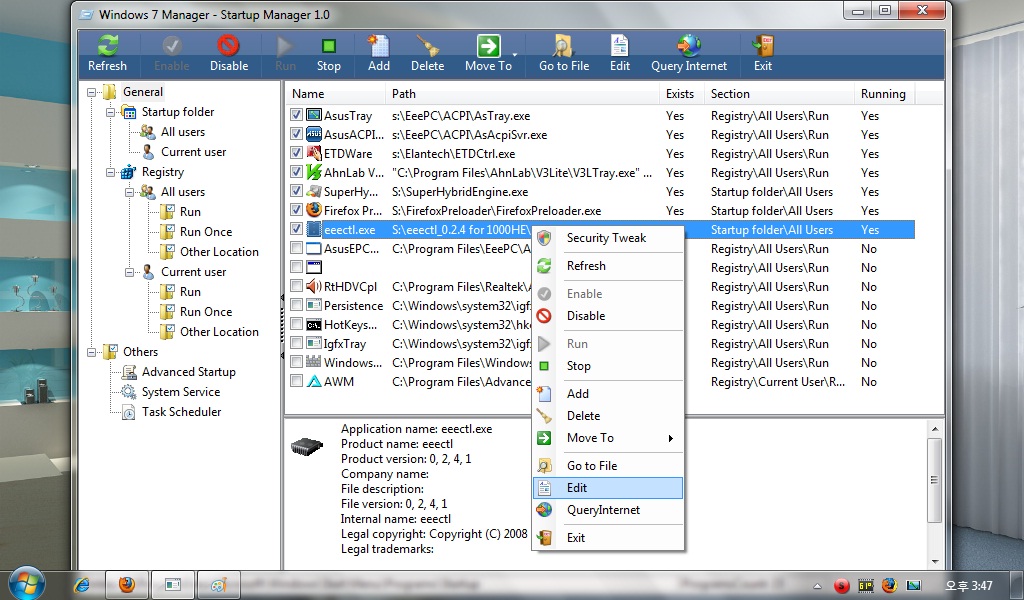
Task: Choose Exit from context menu
Action: 609,537
